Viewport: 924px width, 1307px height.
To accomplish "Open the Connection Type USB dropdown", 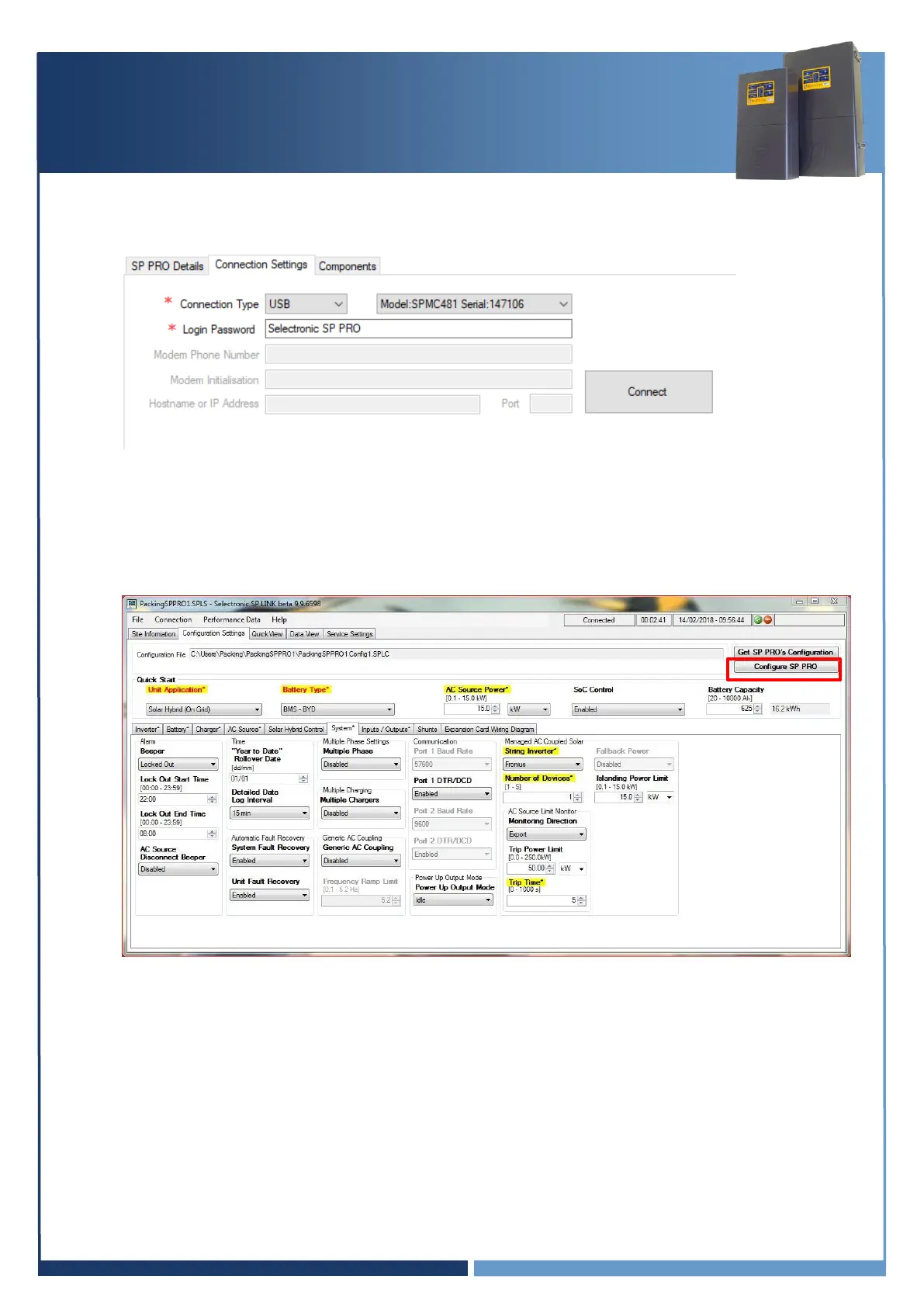I will click(306, 304).
